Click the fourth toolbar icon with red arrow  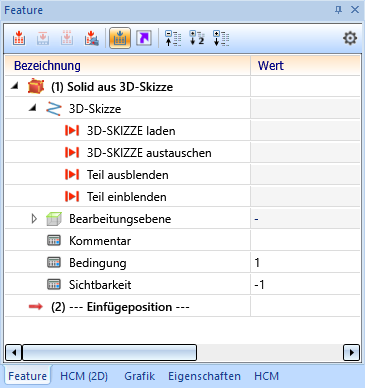pyautogui.click(x=91, y=38)
